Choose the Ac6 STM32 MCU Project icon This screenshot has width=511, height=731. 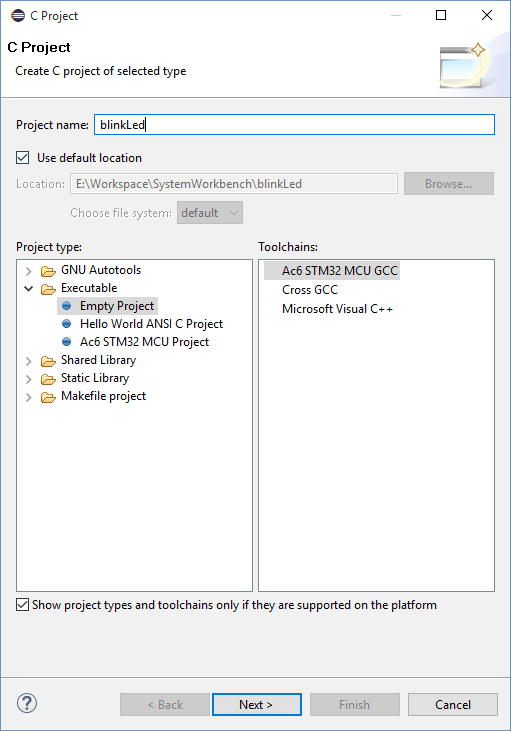(67, 342)
